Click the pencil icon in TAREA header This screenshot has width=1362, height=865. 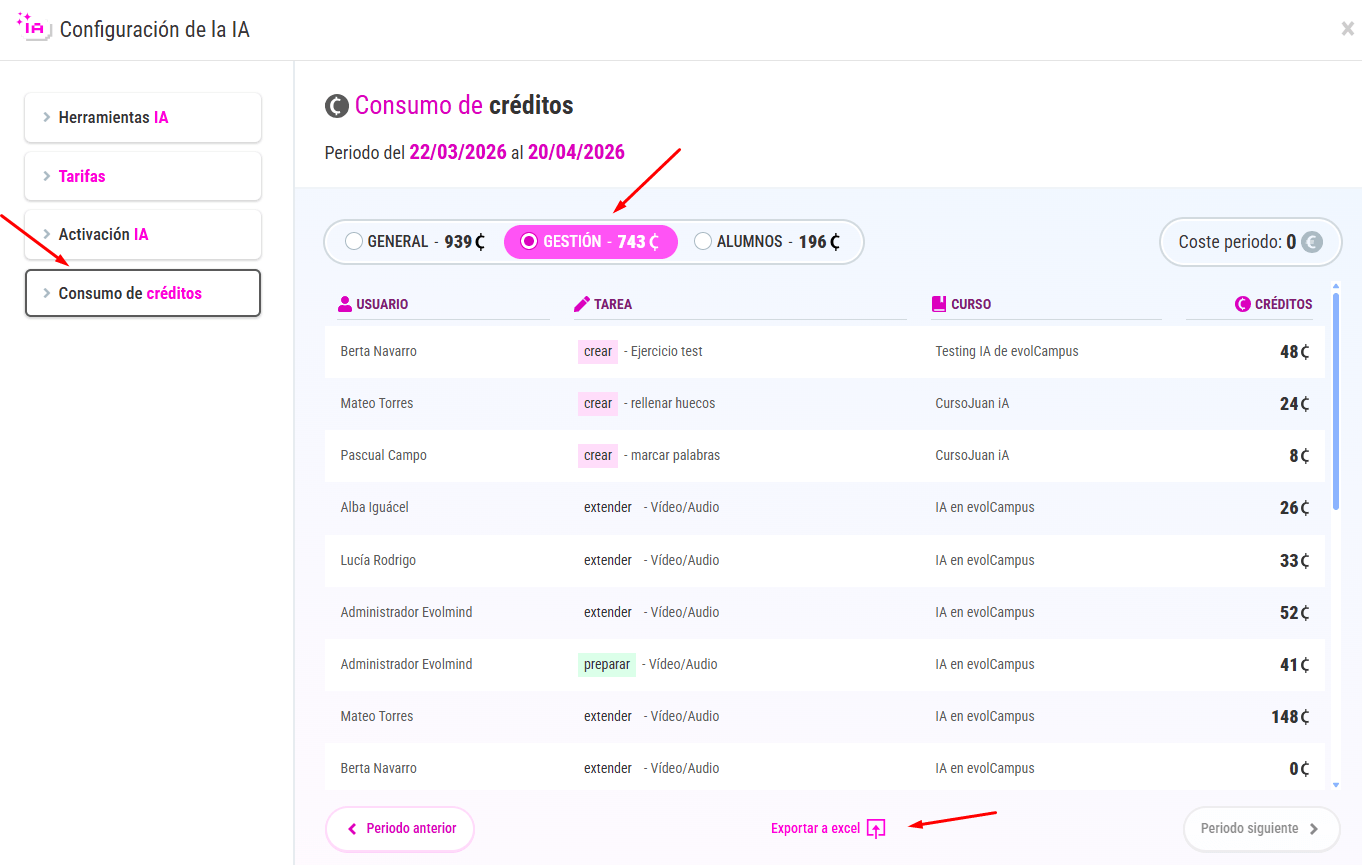click(x=582, y=304)
